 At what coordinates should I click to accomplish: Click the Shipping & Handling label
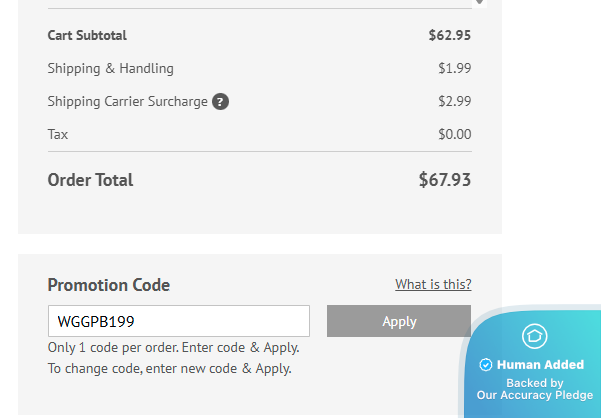click(x=110, y=69)
